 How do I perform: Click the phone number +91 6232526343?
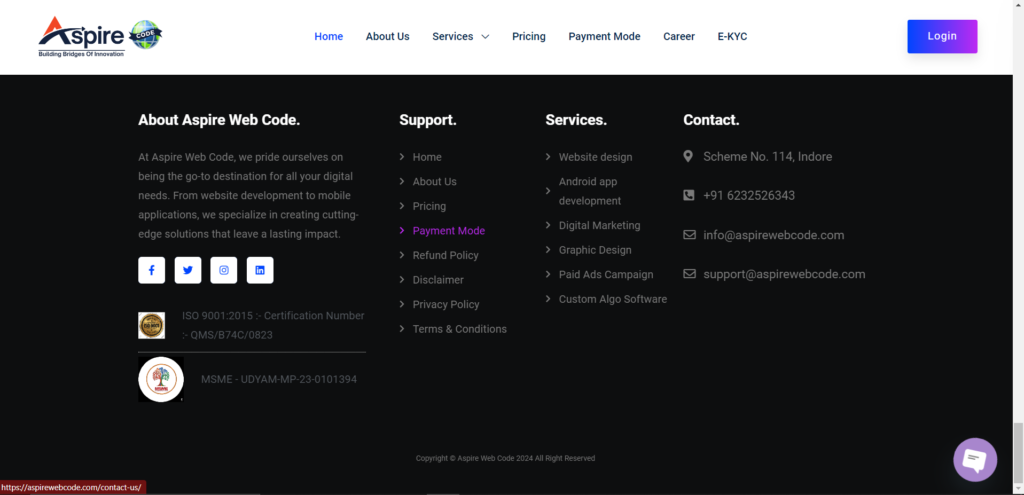749,195
